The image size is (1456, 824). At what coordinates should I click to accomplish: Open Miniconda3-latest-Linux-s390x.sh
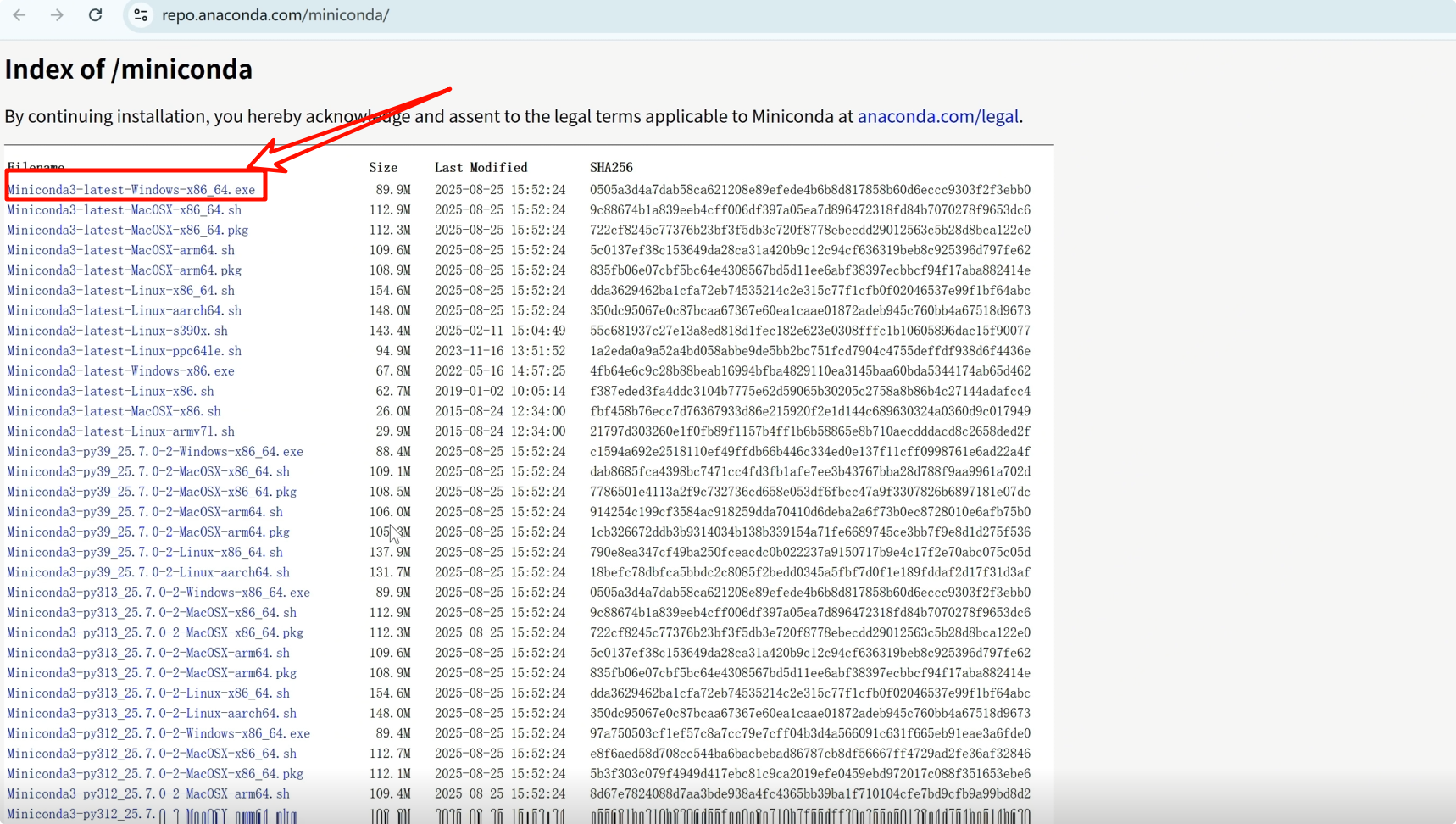pos(117,331)
